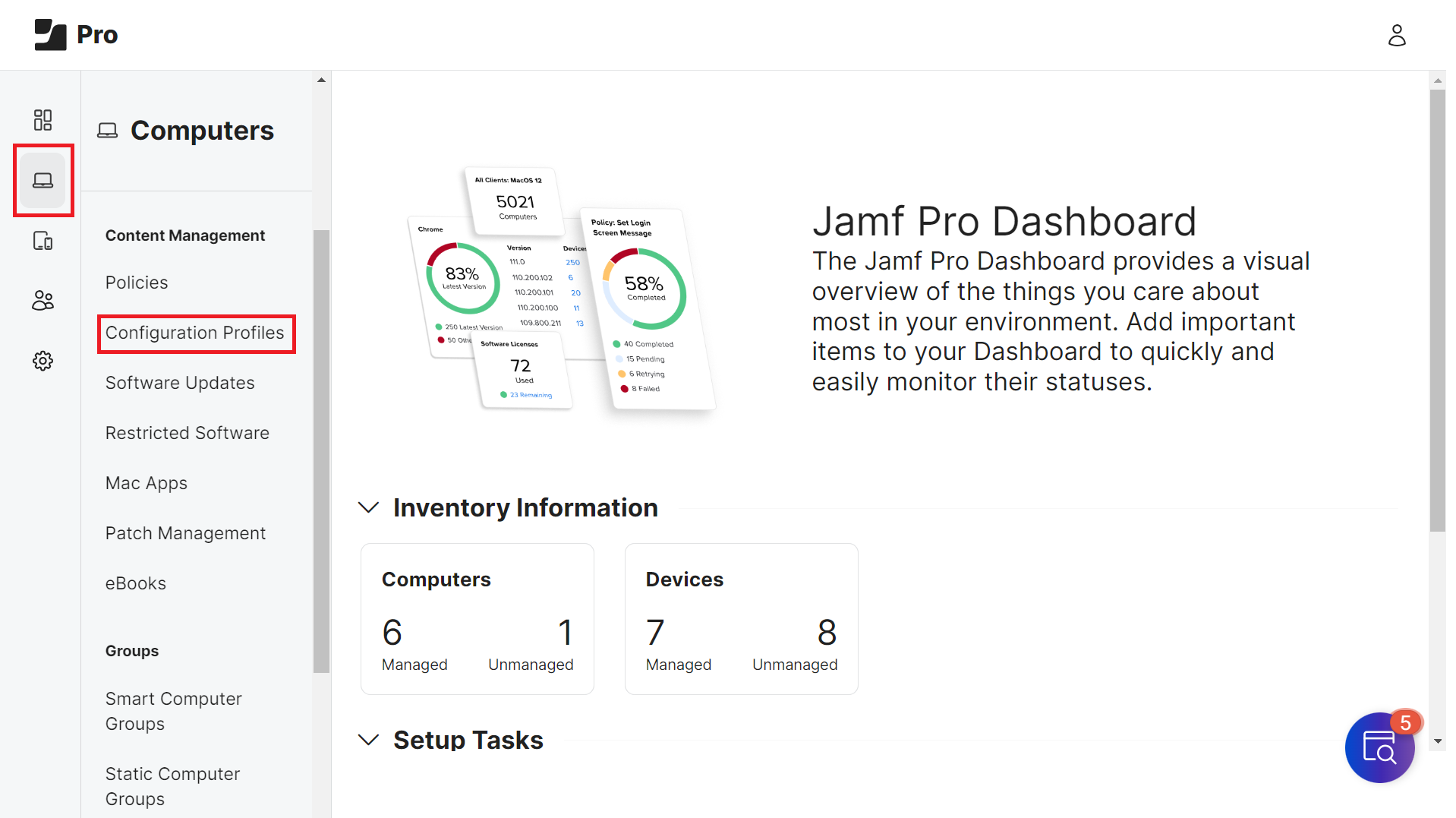This screenshot has height=818, width=1456.
Task: Open the Users icon in left rail
Action: point(43,301)
